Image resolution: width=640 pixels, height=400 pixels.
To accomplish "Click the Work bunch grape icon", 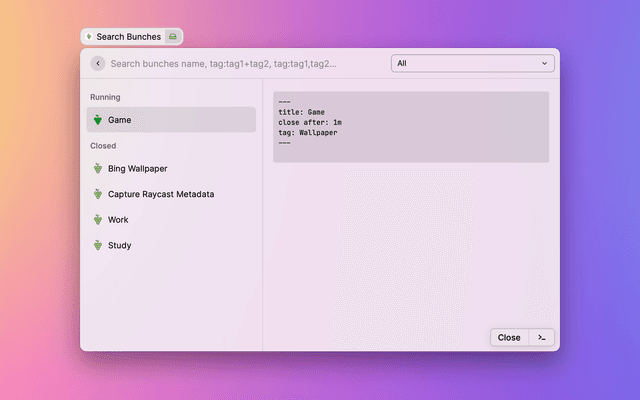I will point(97,220).
